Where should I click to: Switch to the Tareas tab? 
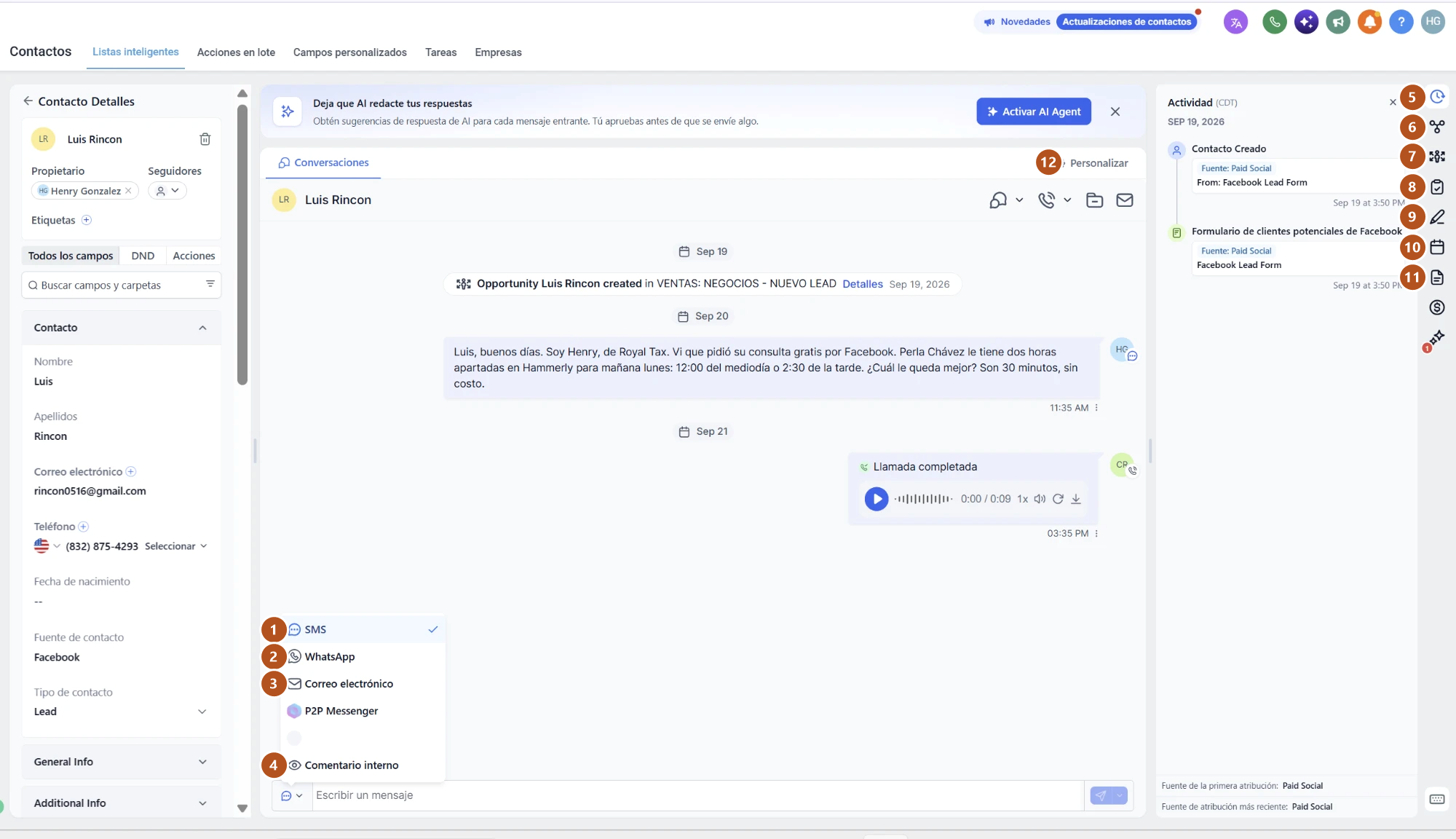pyautogui.click(x=441, y=52)
